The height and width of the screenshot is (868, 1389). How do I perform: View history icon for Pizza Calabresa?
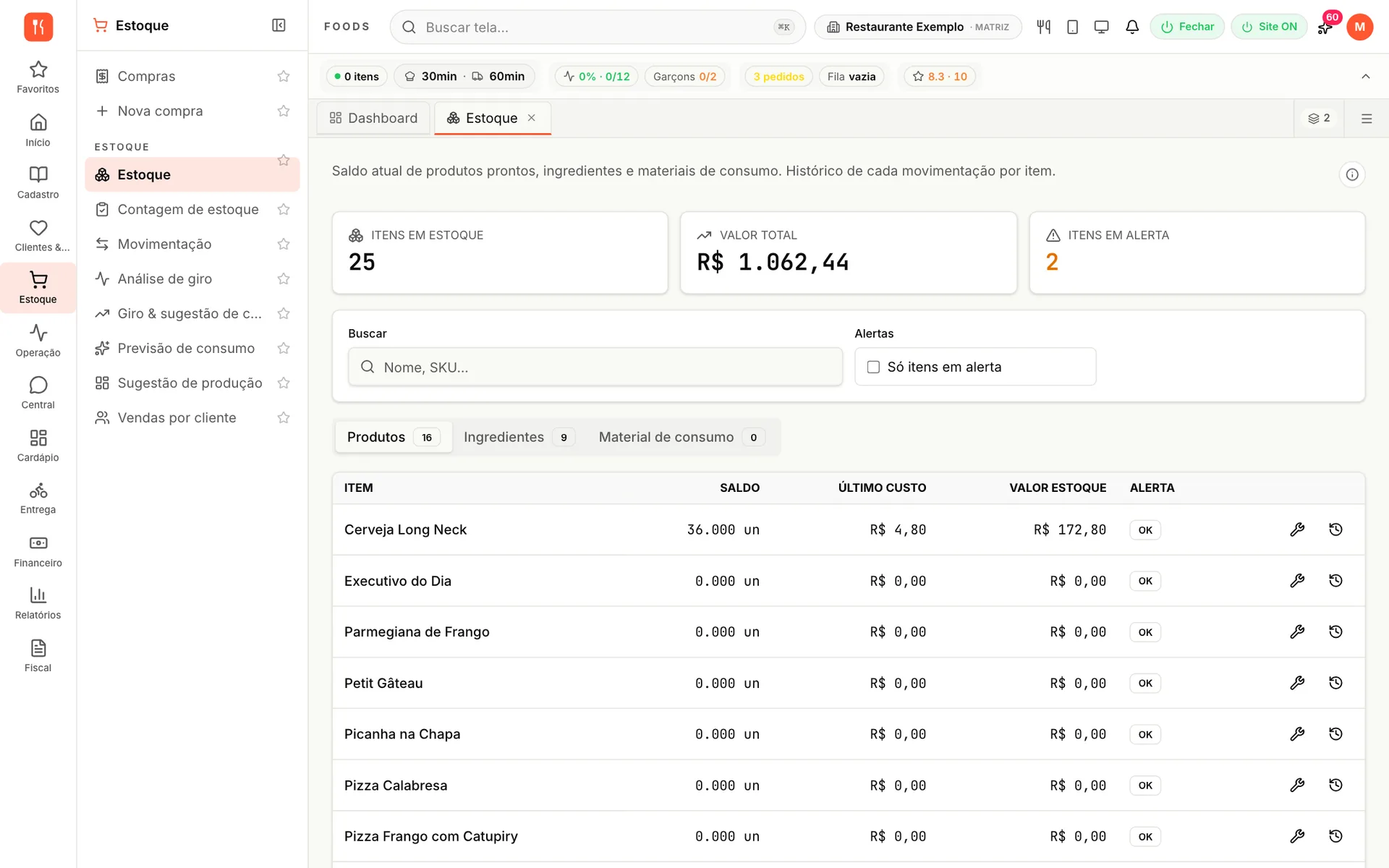pos(1335,785)
